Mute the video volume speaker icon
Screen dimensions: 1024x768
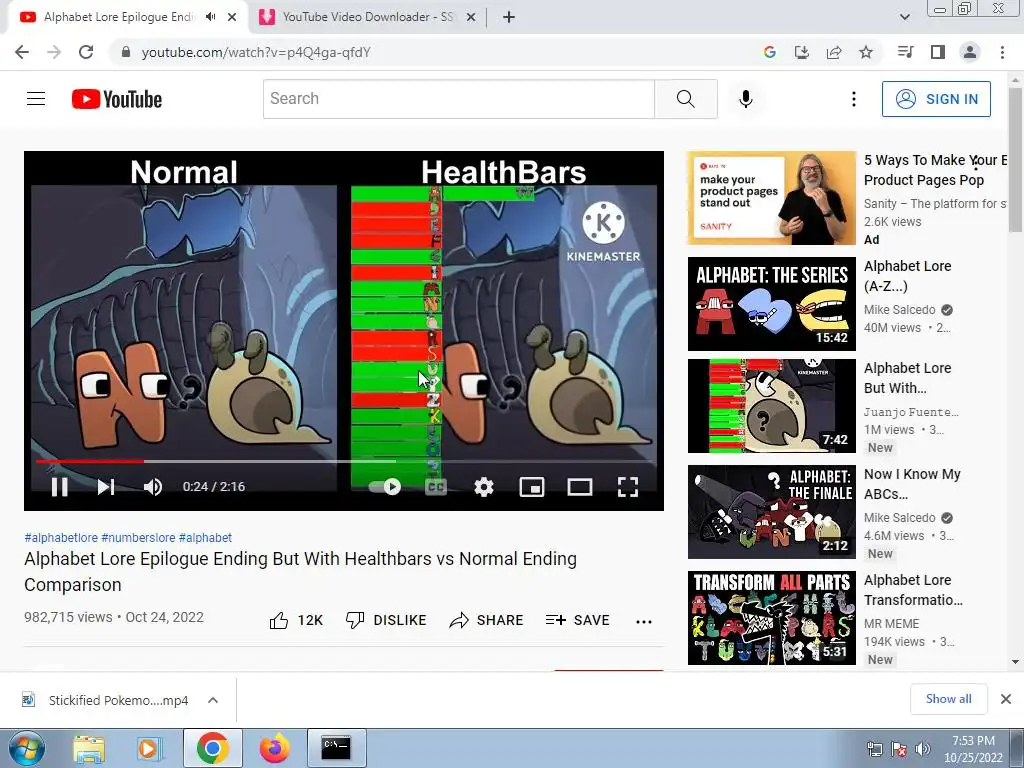coord(153,487)
